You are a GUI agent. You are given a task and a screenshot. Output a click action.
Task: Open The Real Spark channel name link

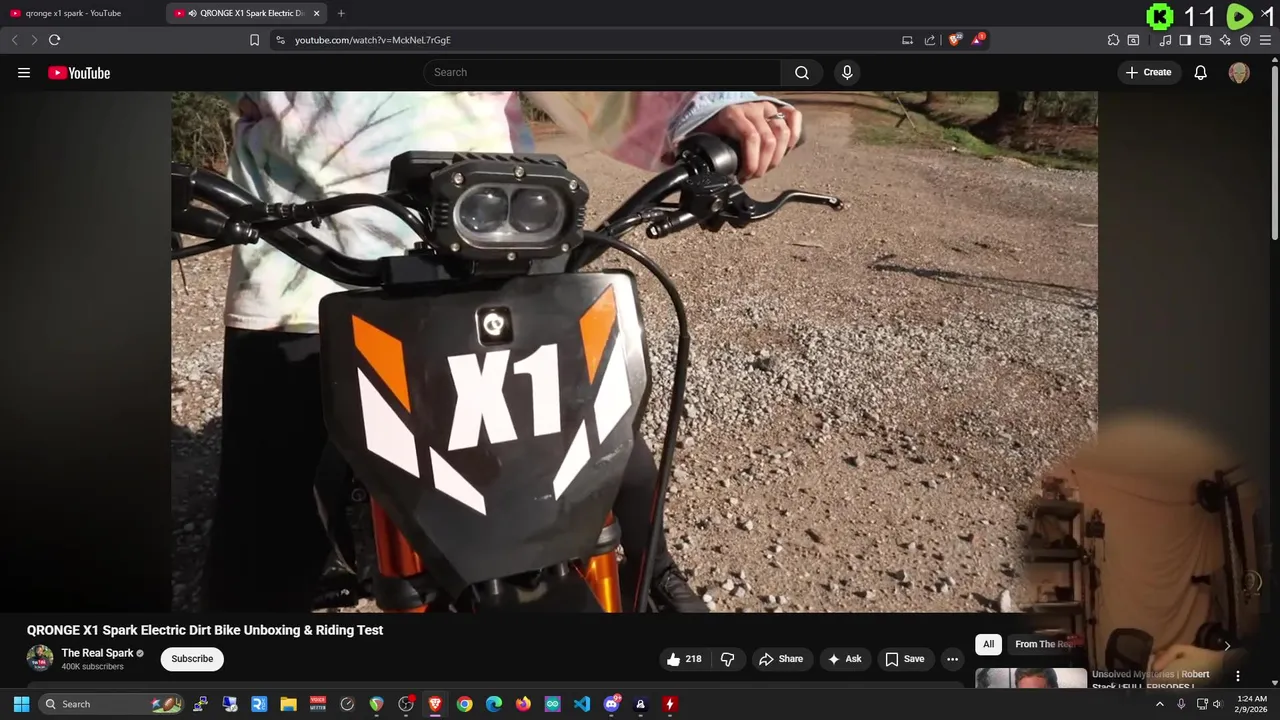[97, 653]
